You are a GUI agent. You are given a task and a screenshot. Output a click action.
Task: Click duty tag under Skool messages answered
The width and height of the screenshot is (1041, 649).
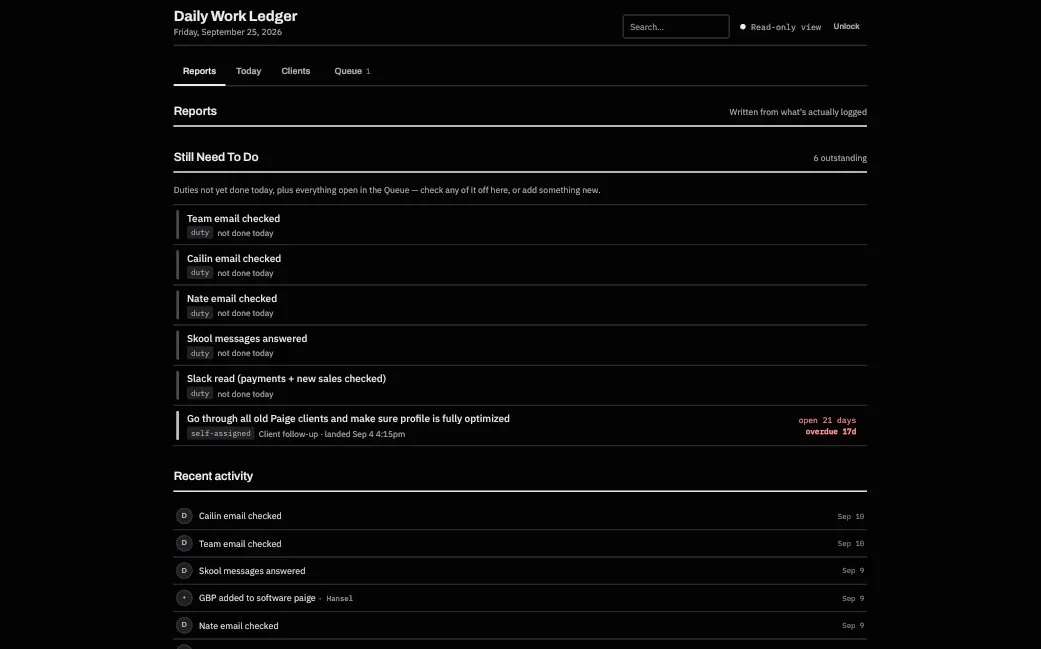200,353
